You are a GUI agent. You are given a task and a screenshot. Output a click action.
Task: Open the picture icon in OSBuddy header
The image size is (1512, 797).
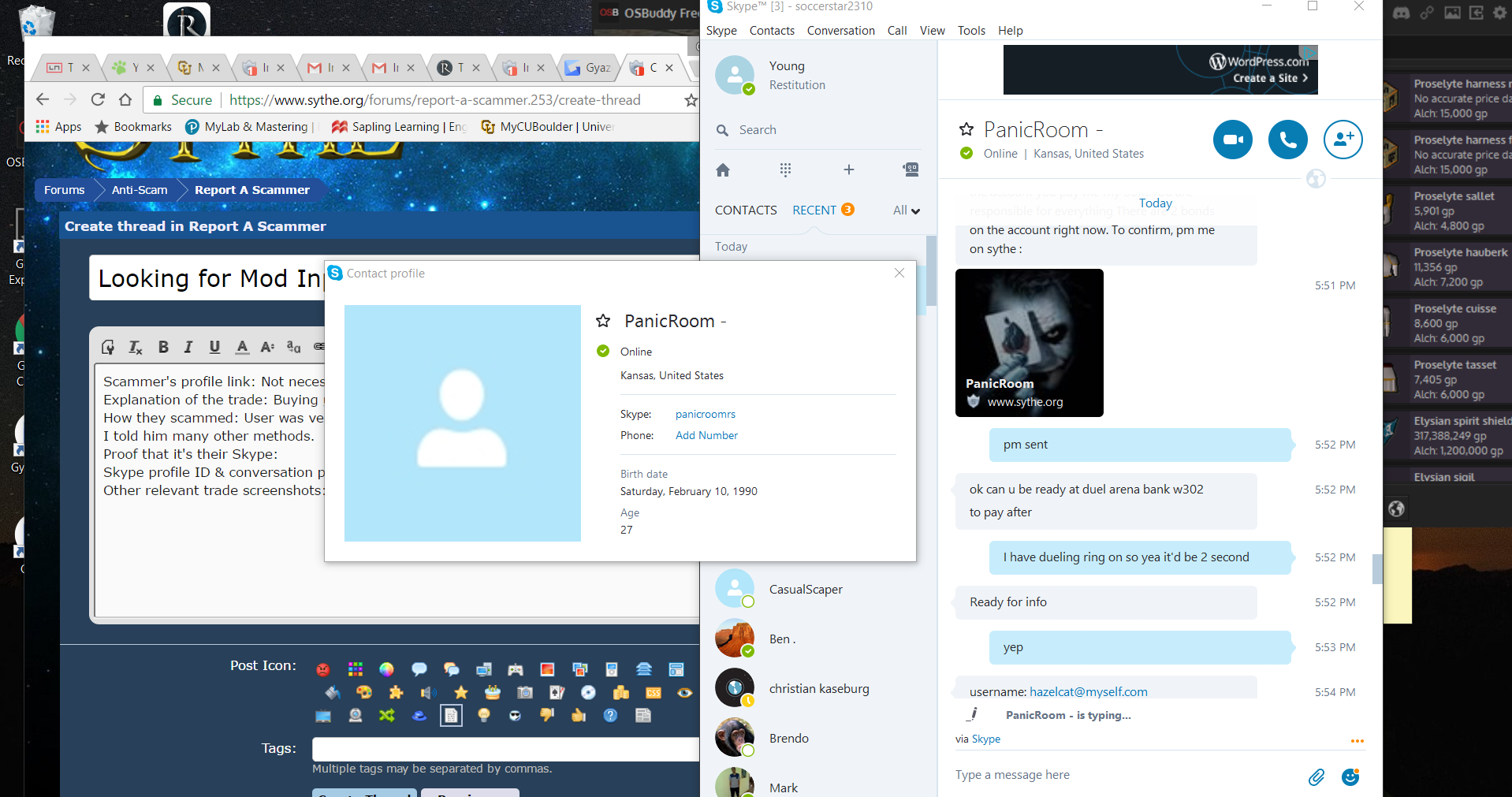click(1452, 13)
